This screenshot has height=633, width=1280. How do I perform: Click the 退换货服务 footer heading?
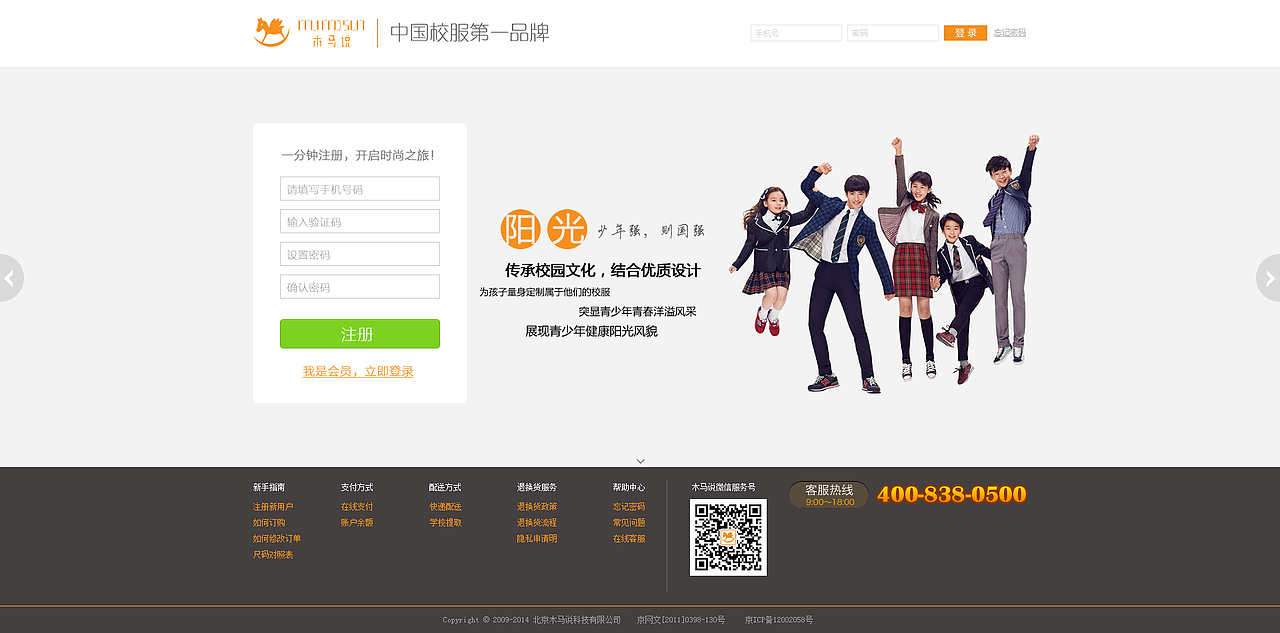537,487
